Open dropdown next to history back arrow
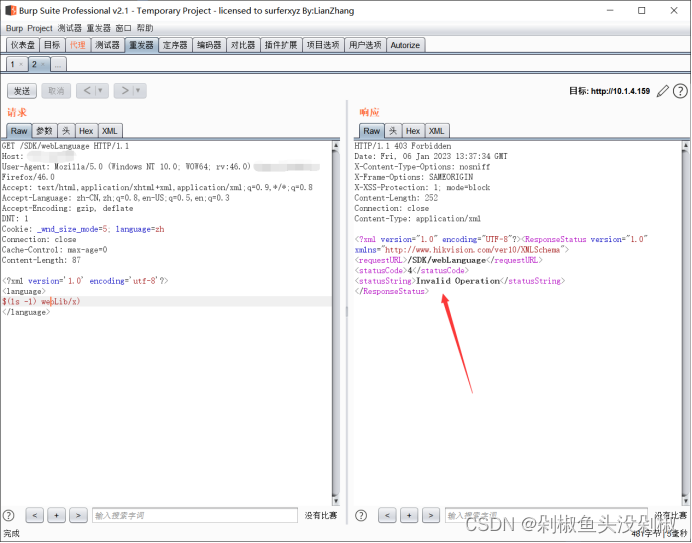Viewport: 692px width, 543px height. pyautogui.click(x=101, y=90)
